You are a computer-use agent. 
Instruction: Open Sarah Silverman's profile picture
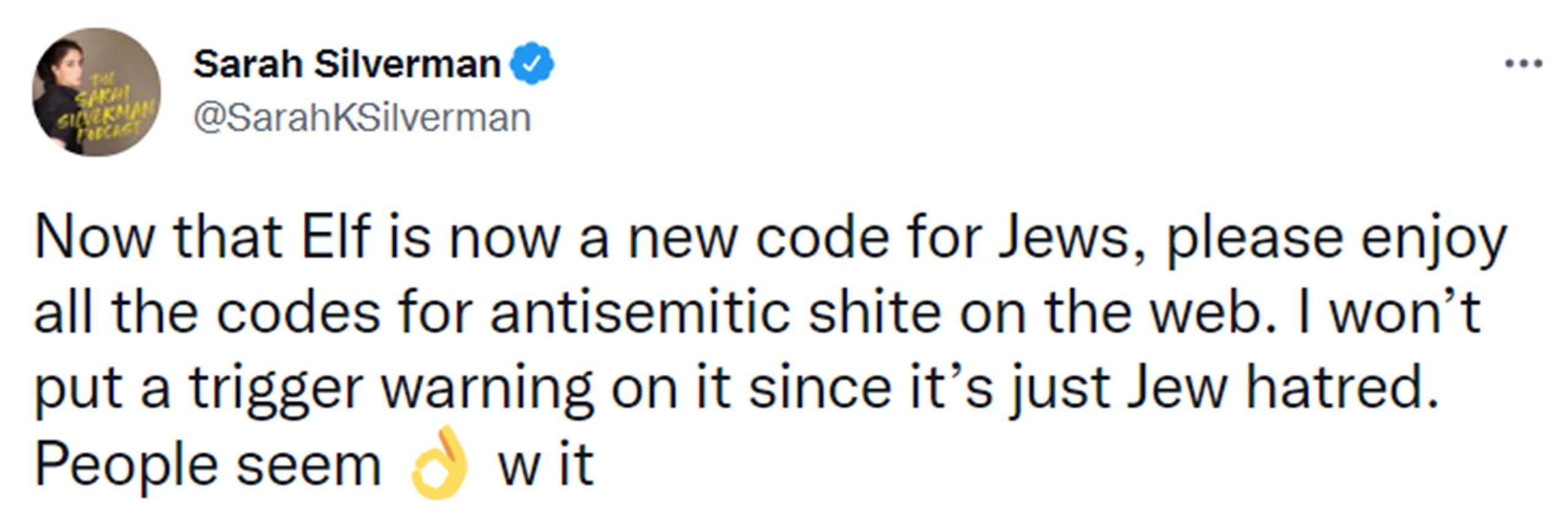pyautogui.click(x=96, y=92)
